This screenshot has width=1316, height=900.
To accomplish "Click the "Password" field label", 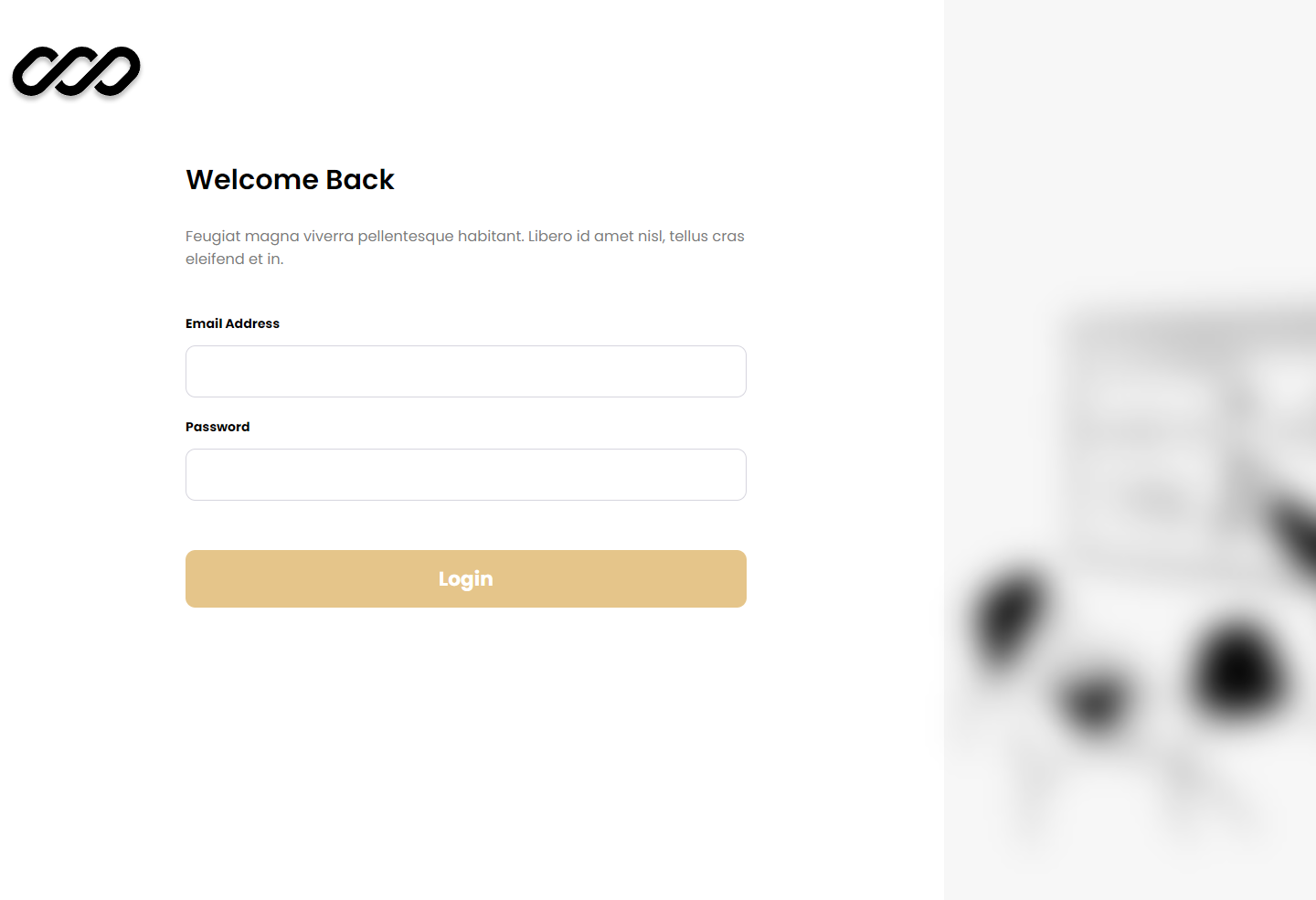I will pyautogui.click(x=218, y=427).
